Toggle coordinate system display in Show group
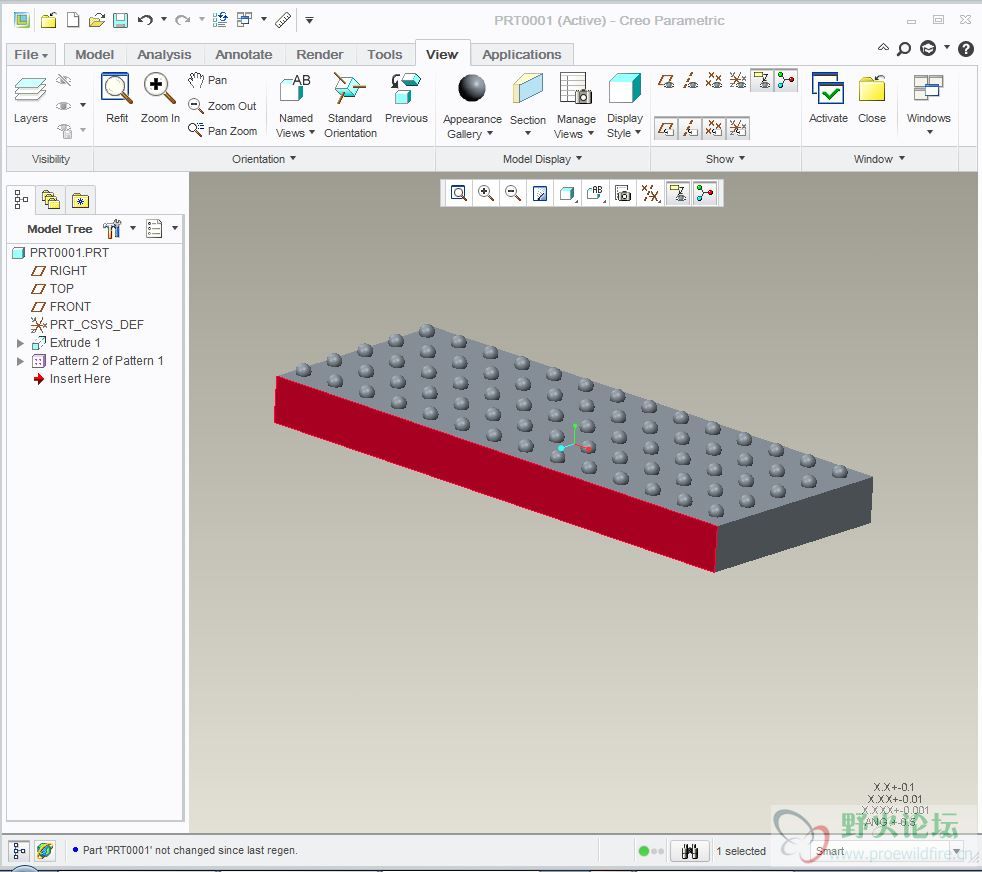Image resolution: width=982 pixels, height=872 pixels. (738, 80)
